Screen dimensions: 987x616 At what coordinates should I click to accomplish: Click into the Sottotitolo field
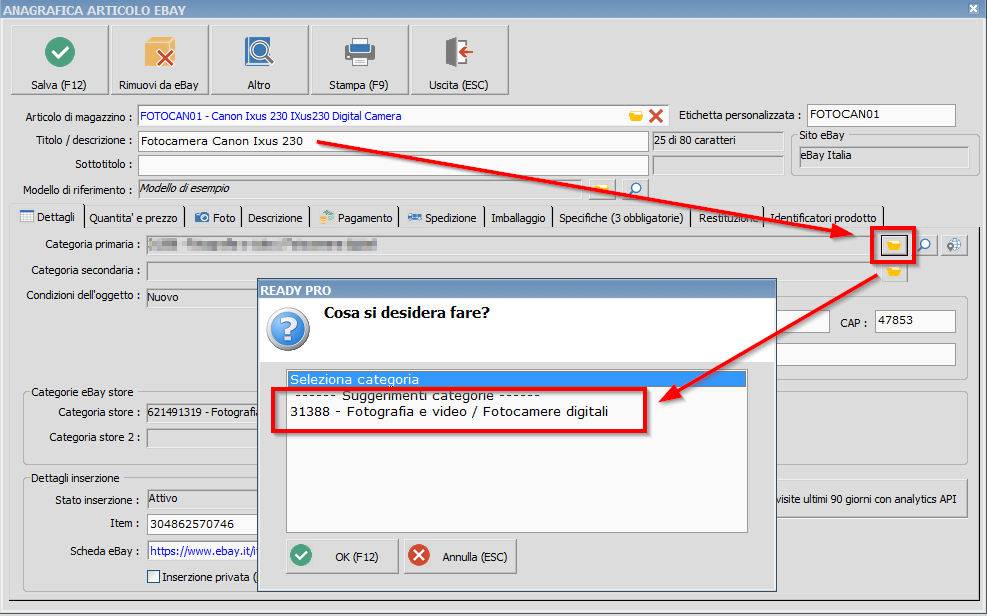(393, 165)
